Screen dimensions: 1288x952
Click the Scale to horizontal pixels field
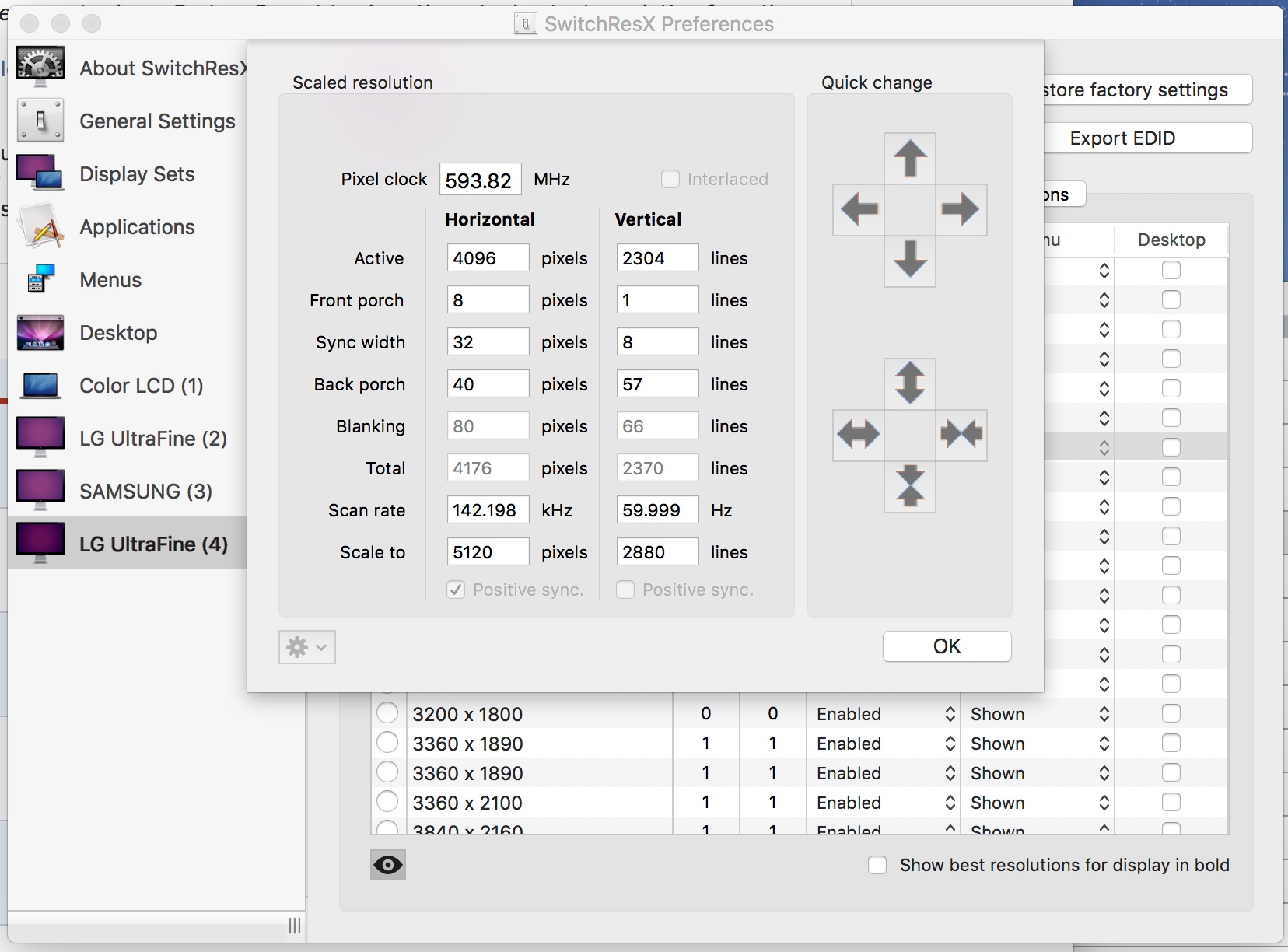click(488, 551)
